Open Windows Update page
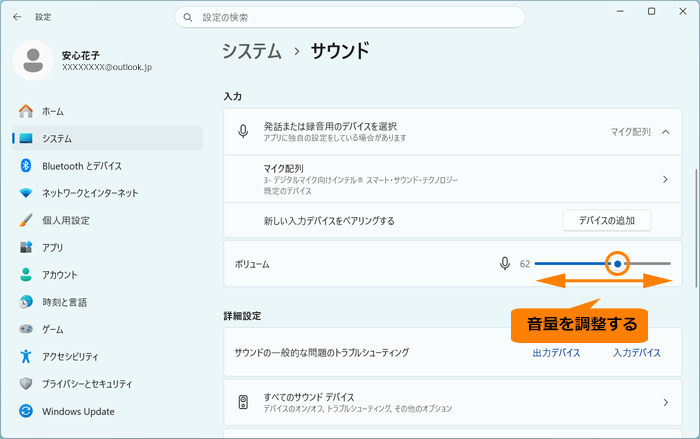Screen dimensions: 700x439 click(x=107, y=411)
